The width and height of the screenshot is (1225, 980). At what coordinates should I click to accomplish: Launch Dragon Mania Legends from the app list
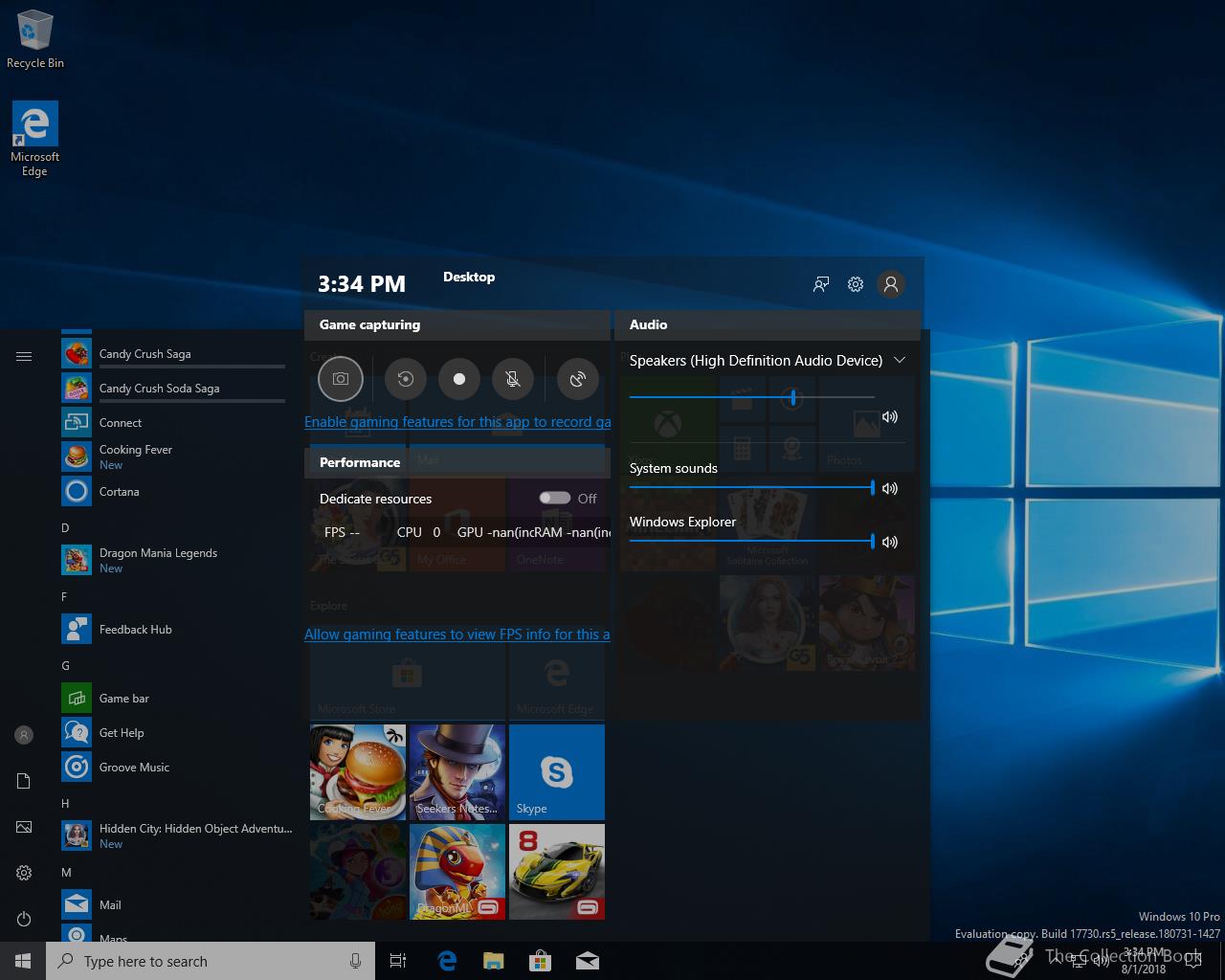pyautogui.click(x=178, y=561)
